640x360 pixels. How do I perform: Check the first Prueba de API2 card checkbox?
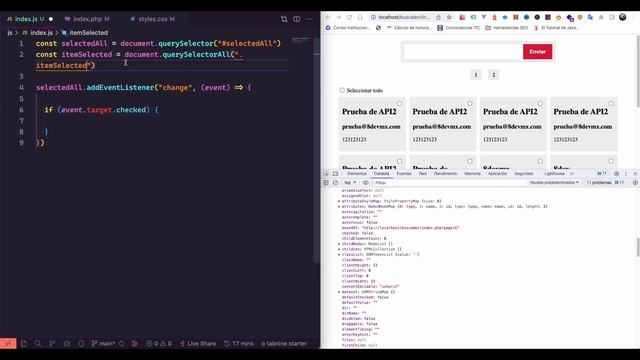click(400, 104)
